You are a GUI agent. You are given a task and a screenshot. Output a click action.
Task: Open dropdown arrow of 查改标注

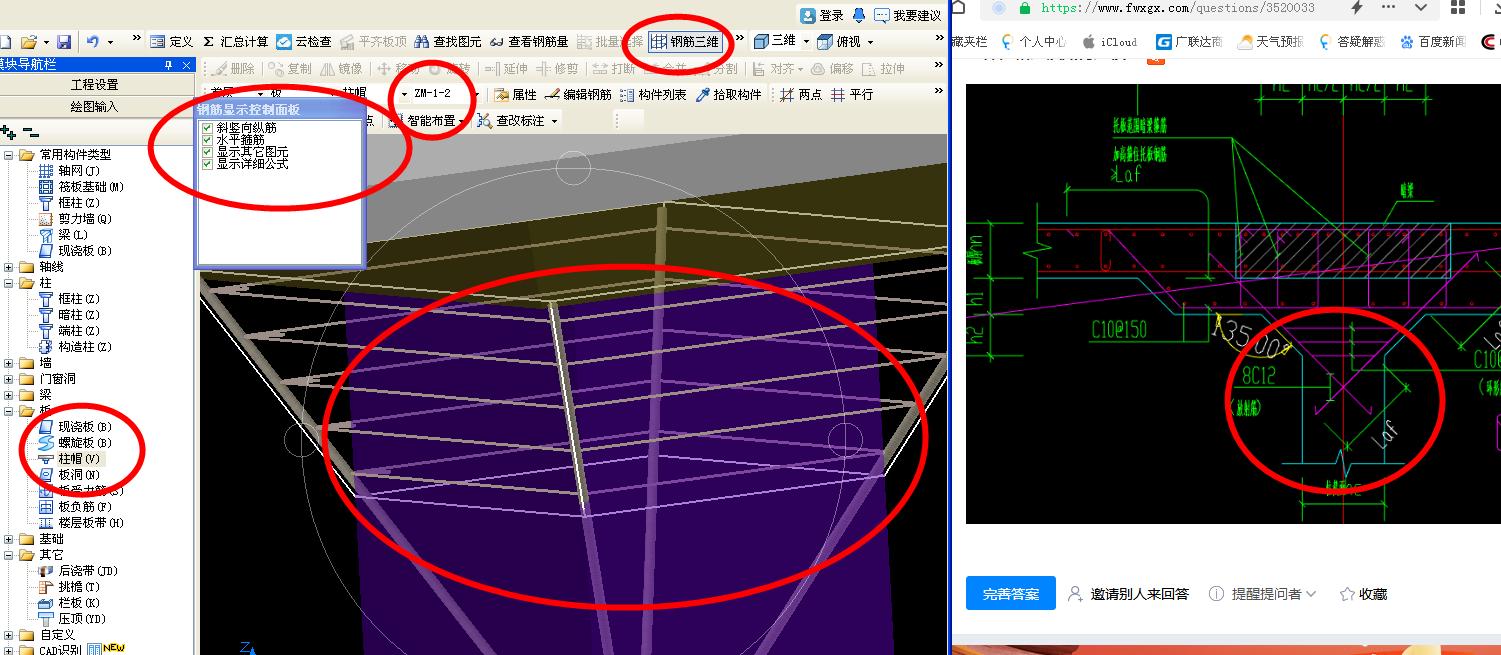coord(553,121)
